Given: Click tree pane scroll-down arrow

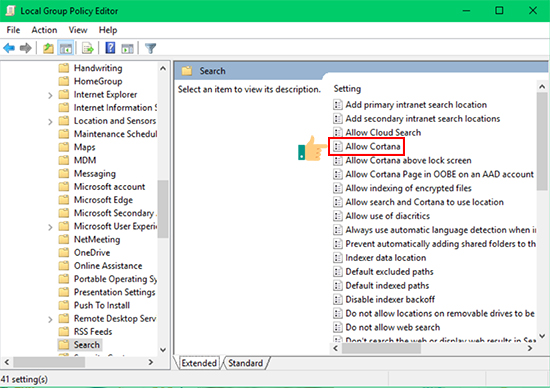Looking at the screenshot, I should tap(163, 350).
